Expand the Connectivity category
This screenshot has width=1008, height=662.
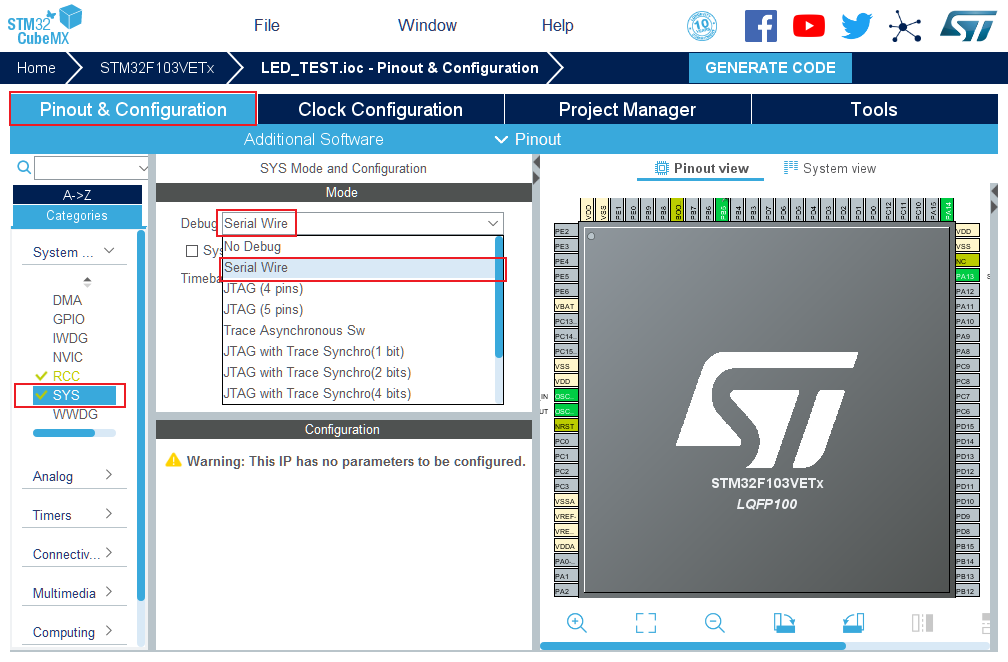click(x=109, y=553)
